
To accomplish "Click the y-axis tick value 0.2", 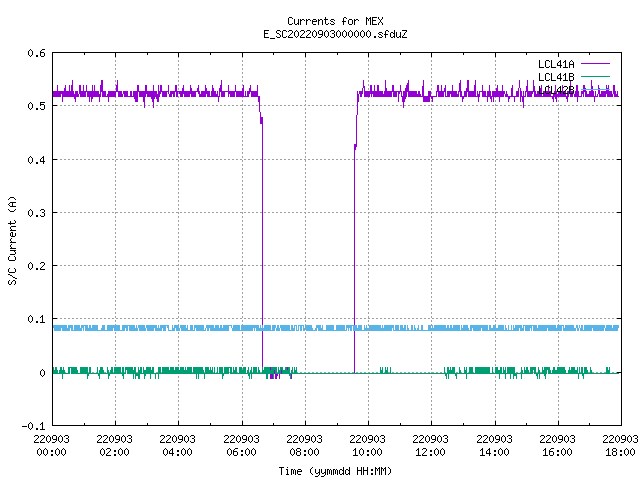I will [x=36, y=266].
